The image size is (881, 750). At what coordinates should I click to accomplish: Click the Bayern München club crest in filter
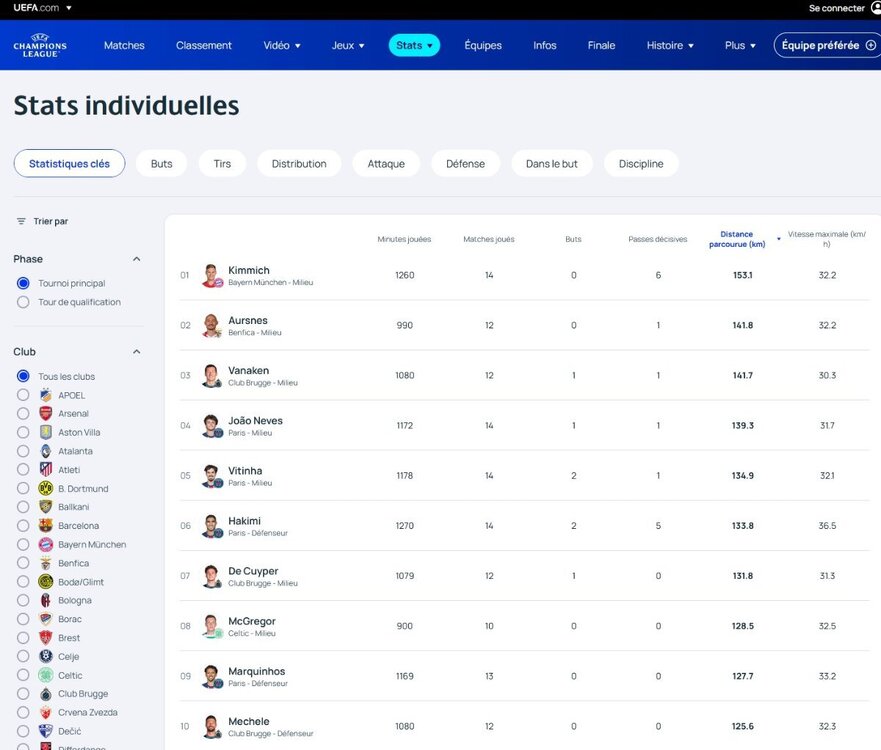tap(46, 544)
